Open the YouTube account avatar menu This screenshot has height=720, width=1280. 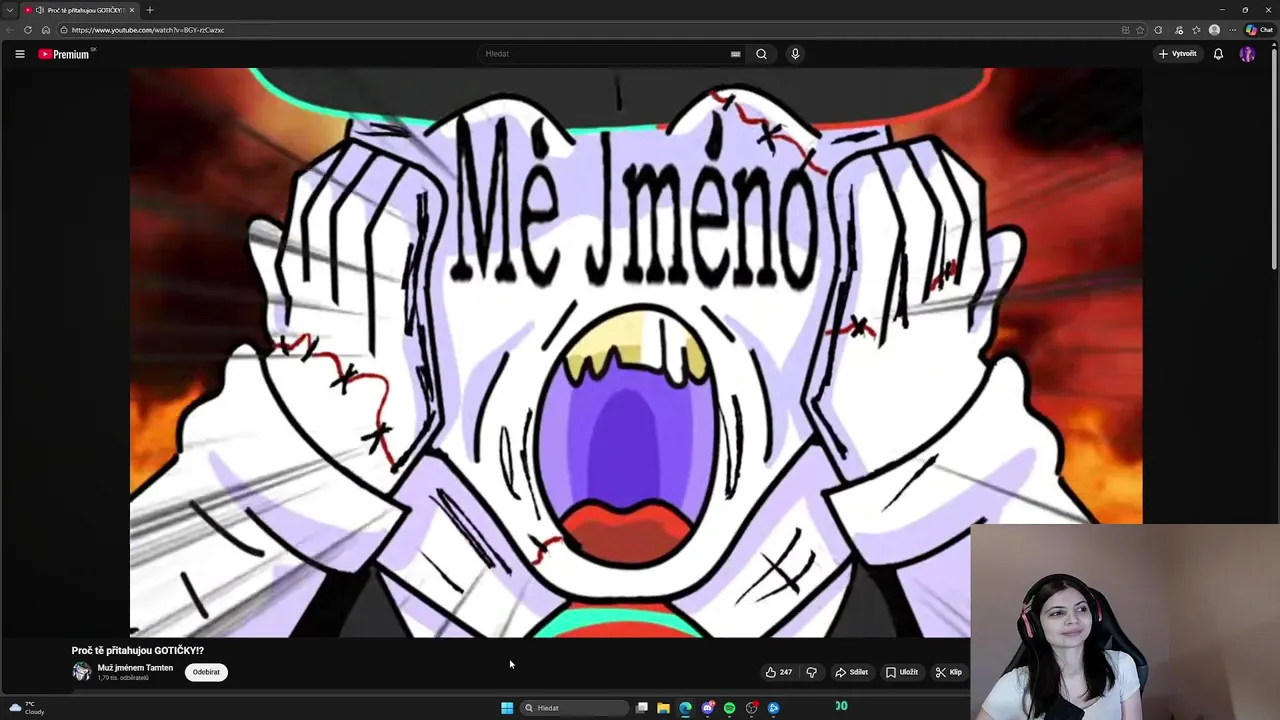tap(1247, 54)
